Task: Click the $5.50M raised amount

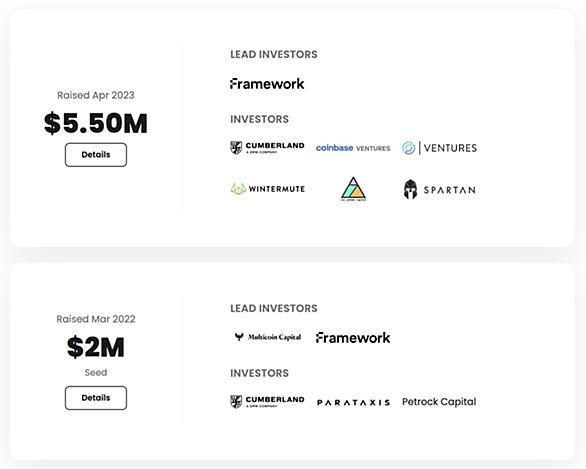Action: [96, 123]
